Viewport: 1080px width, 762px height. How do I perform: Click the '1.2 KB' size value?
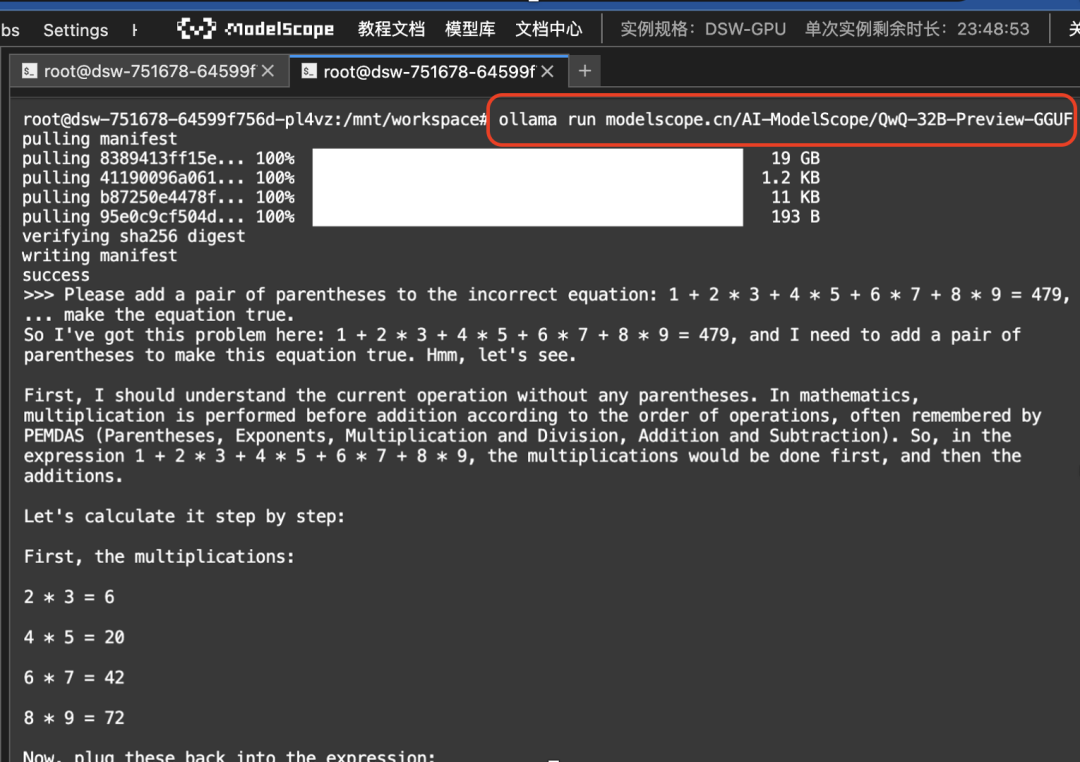790,178
